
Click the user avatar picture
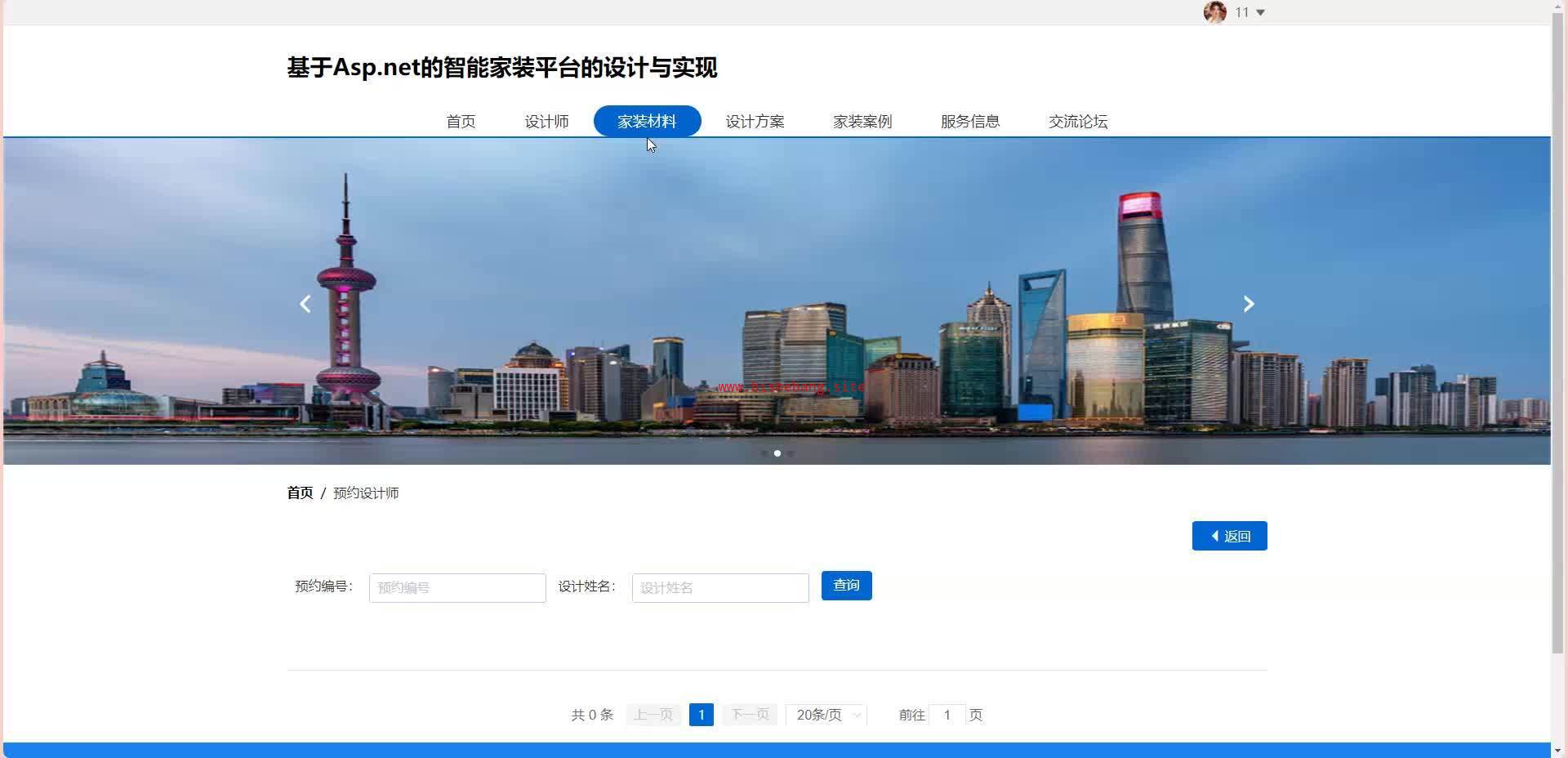1214,12
